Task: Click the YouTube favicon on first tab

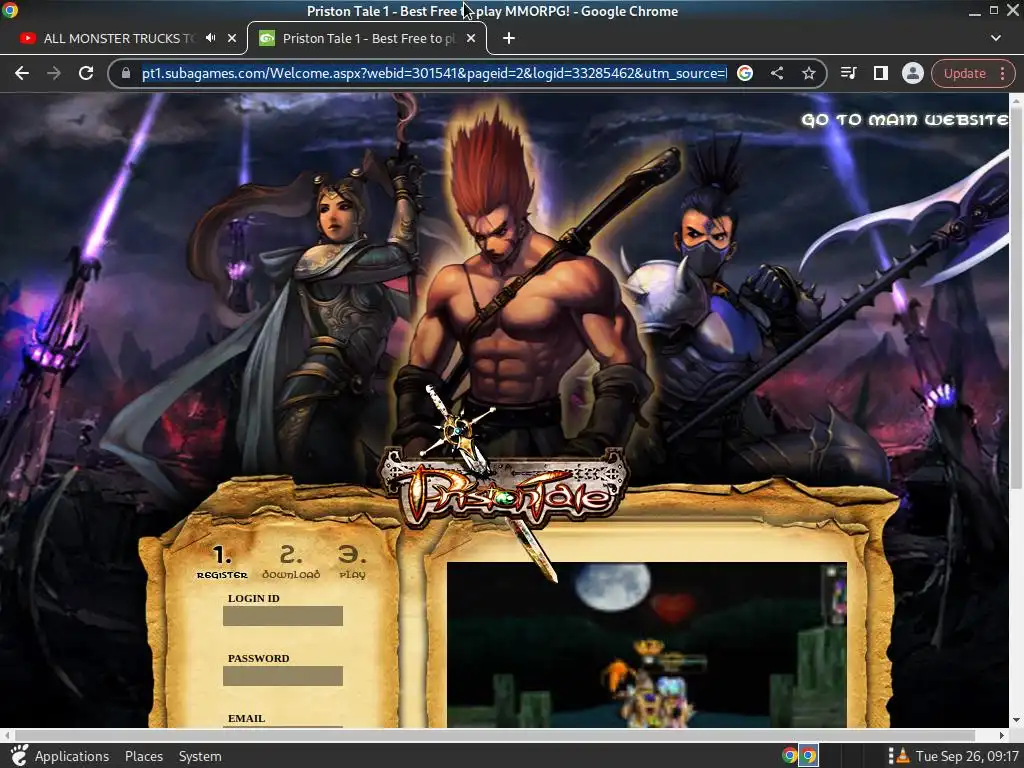Action: click(27, 39)
